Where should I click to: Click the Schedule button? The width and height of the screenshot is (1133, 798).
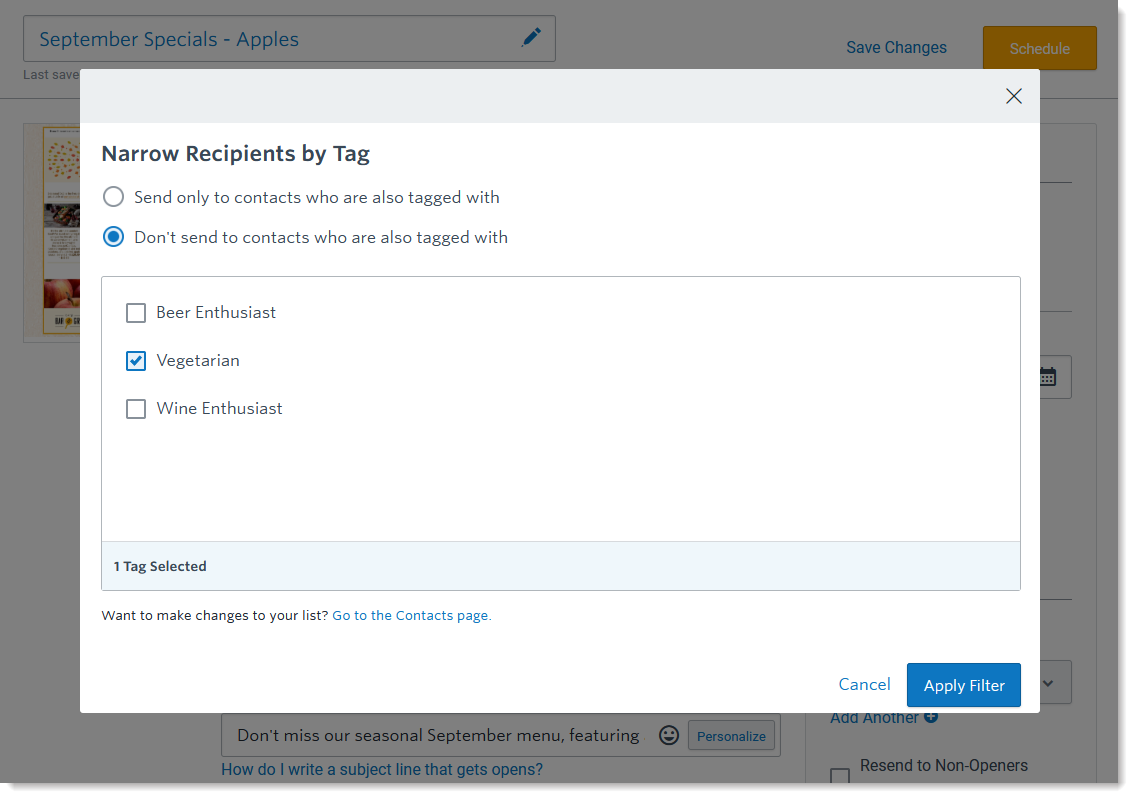coord(1039,48)
